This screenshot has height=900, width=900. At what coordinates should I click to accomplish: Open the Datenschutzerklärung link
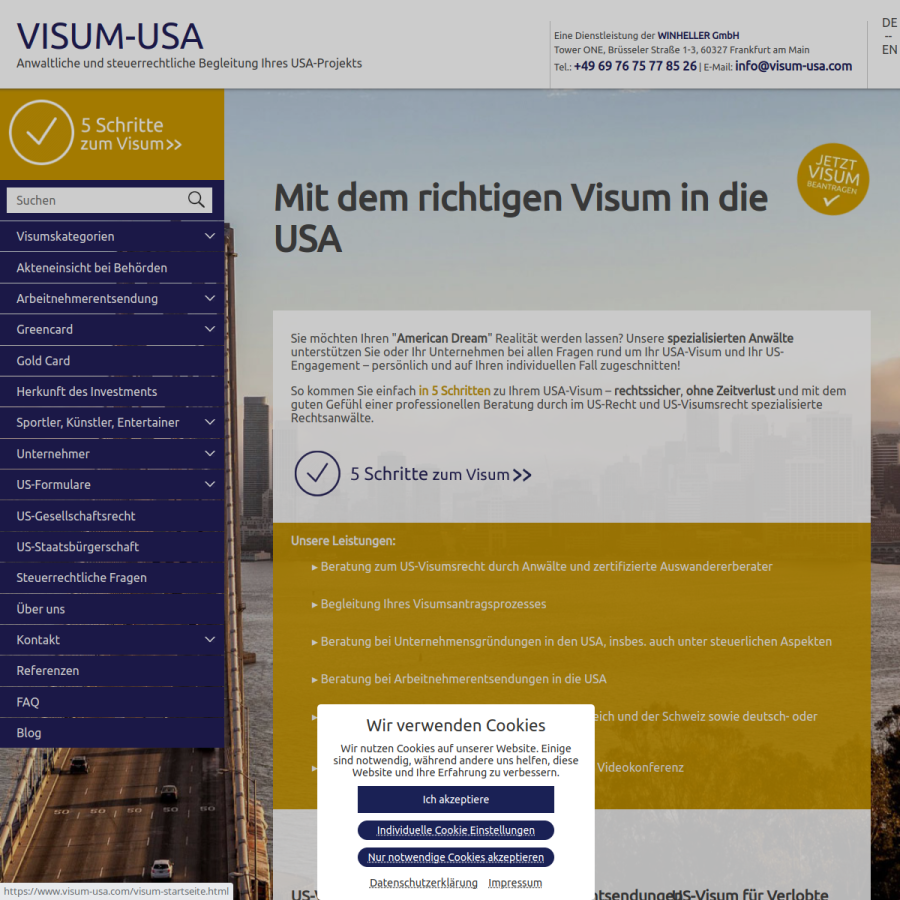coord(424,883)
